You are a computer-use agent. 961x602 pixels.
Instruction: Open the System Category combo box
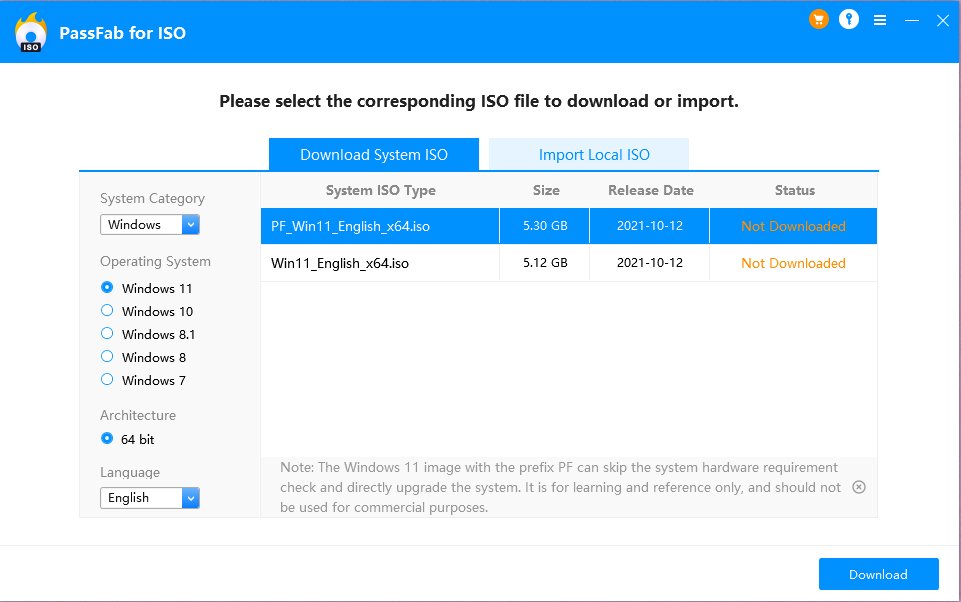tap(145, 224)
